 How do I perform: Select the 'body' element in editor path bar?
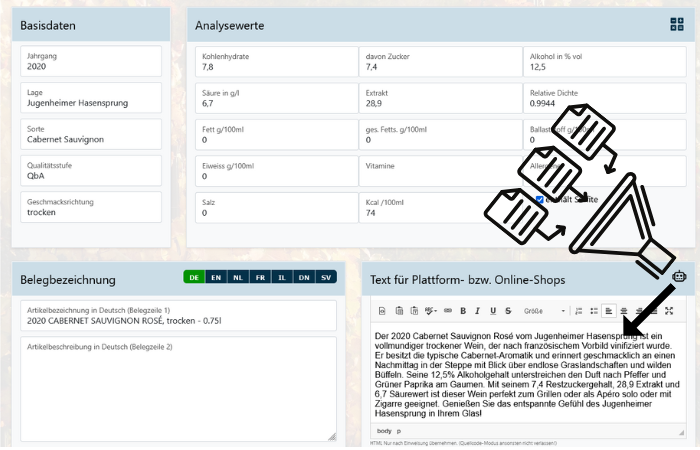[x=384, y=431]
